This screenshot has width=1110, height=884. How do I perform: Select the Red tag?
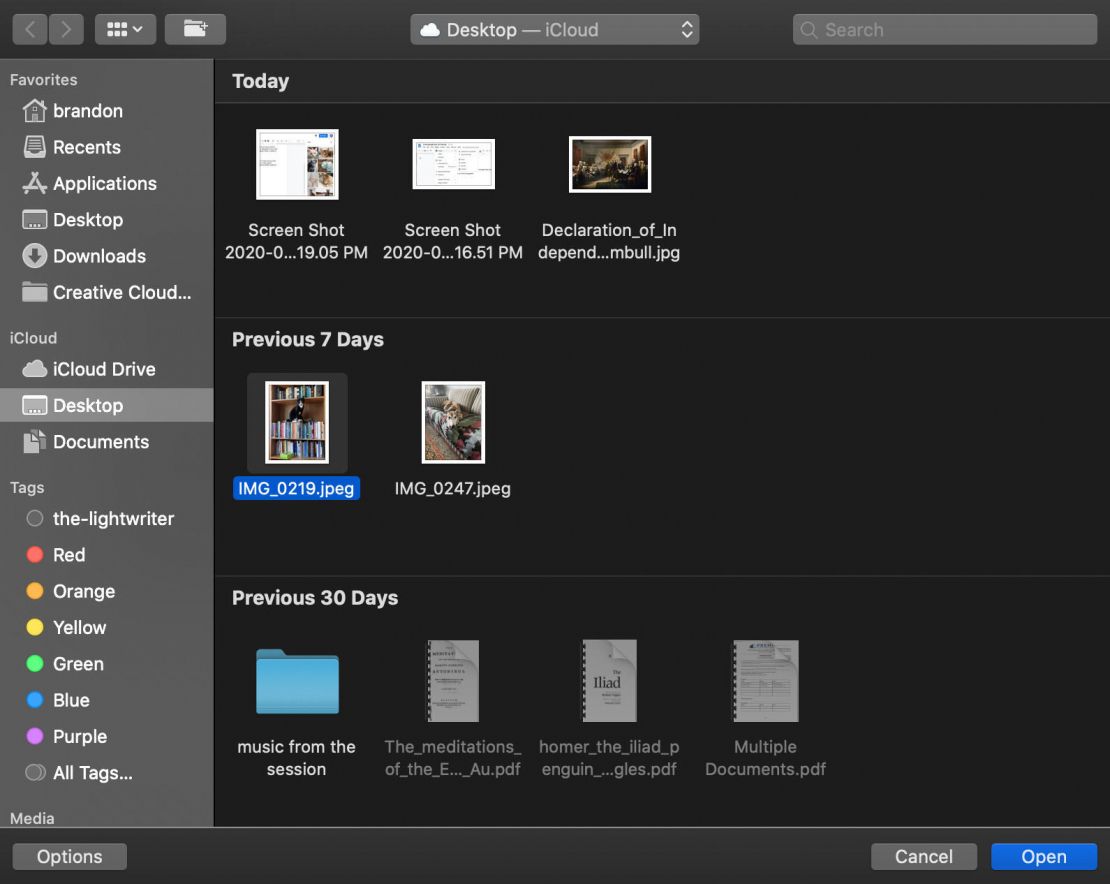coord(69,555)
